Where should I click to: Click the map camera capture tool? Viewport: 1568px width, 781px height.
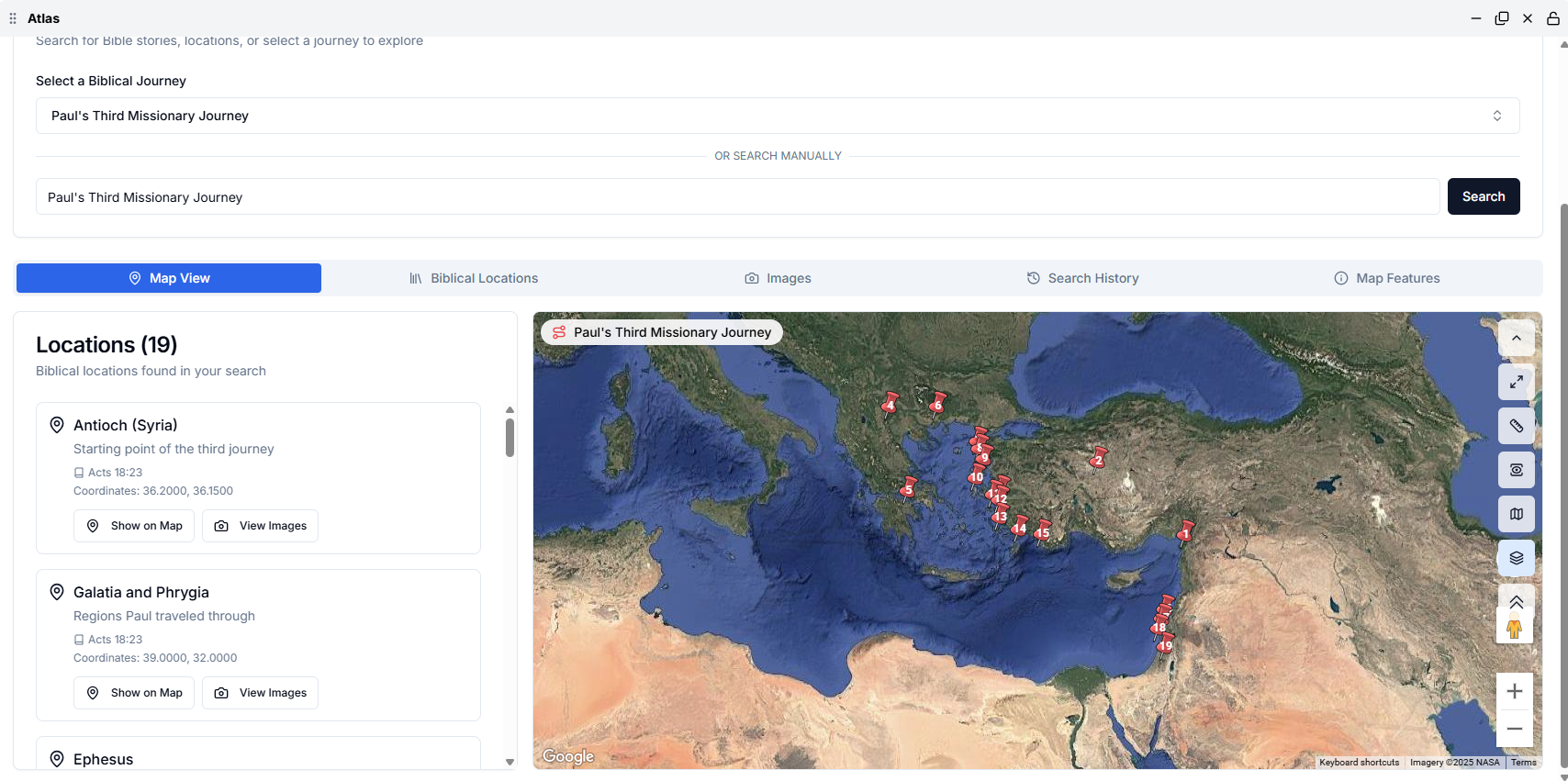pyautogui.click(x=1517, y=470)
